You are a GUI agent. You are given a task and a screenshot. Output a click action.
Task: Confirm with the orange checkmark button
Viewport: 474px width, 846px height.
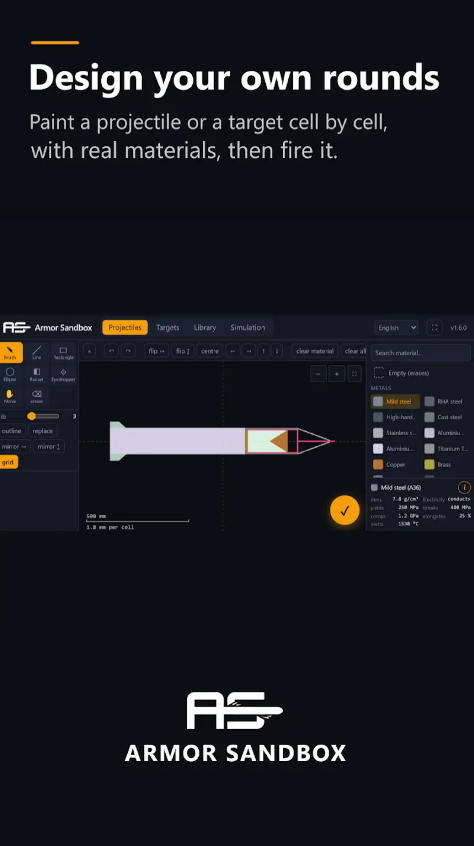345,510
